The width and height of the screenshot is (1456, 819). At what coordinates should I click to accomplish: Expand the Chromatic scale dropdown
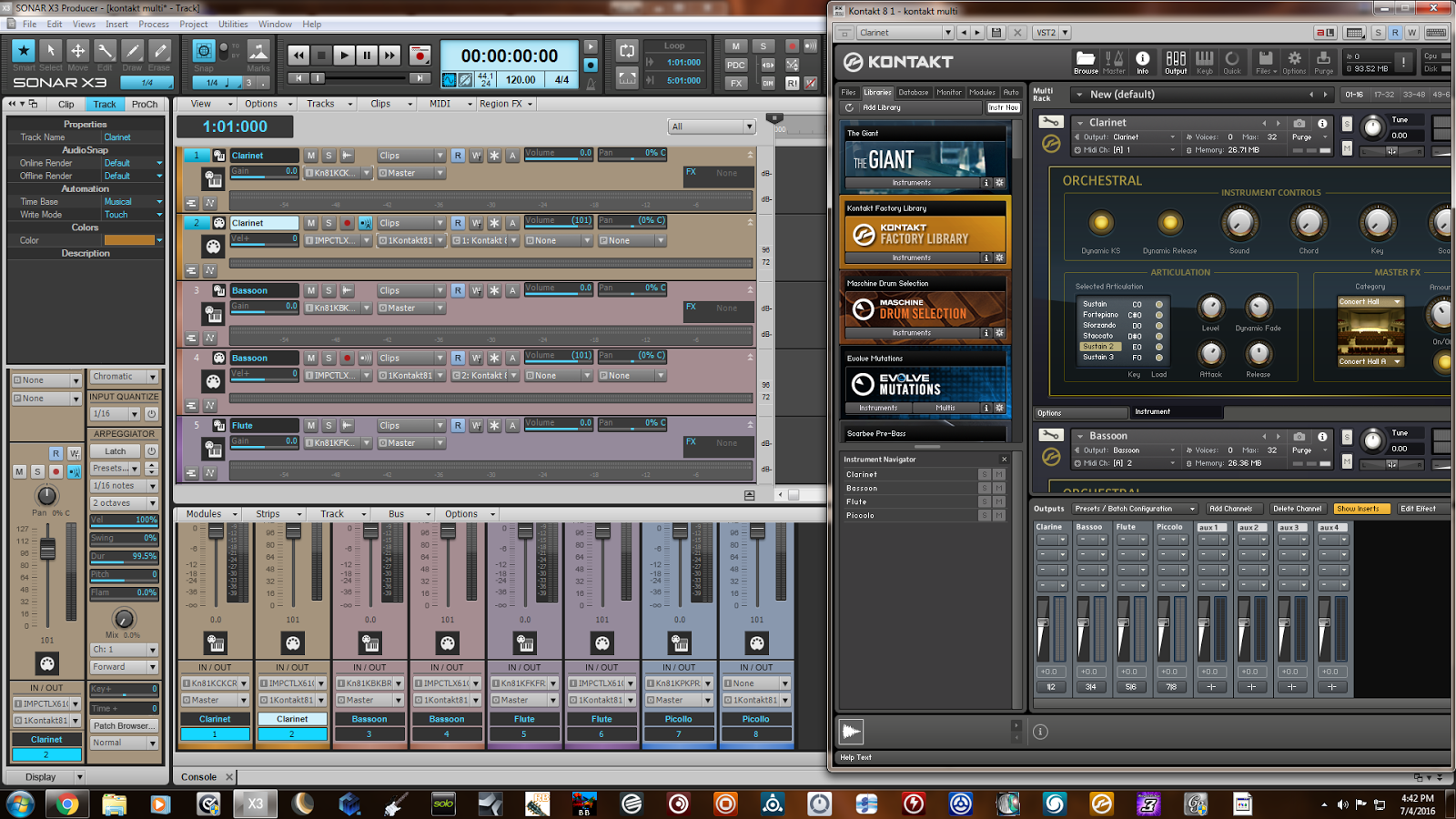(124, 377)
